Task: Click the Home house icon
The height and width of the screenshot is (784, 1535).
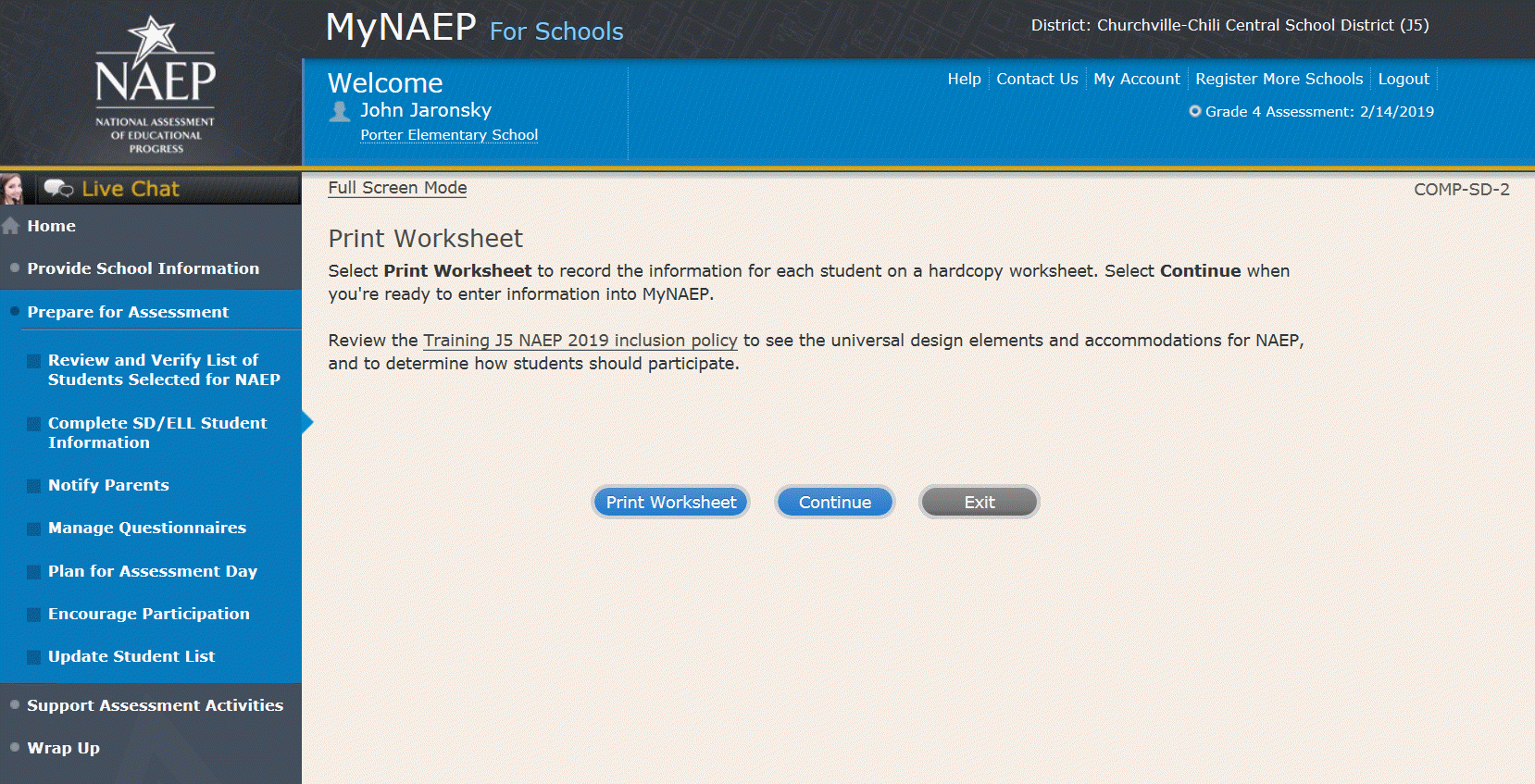Action: (x=11, y=226)
